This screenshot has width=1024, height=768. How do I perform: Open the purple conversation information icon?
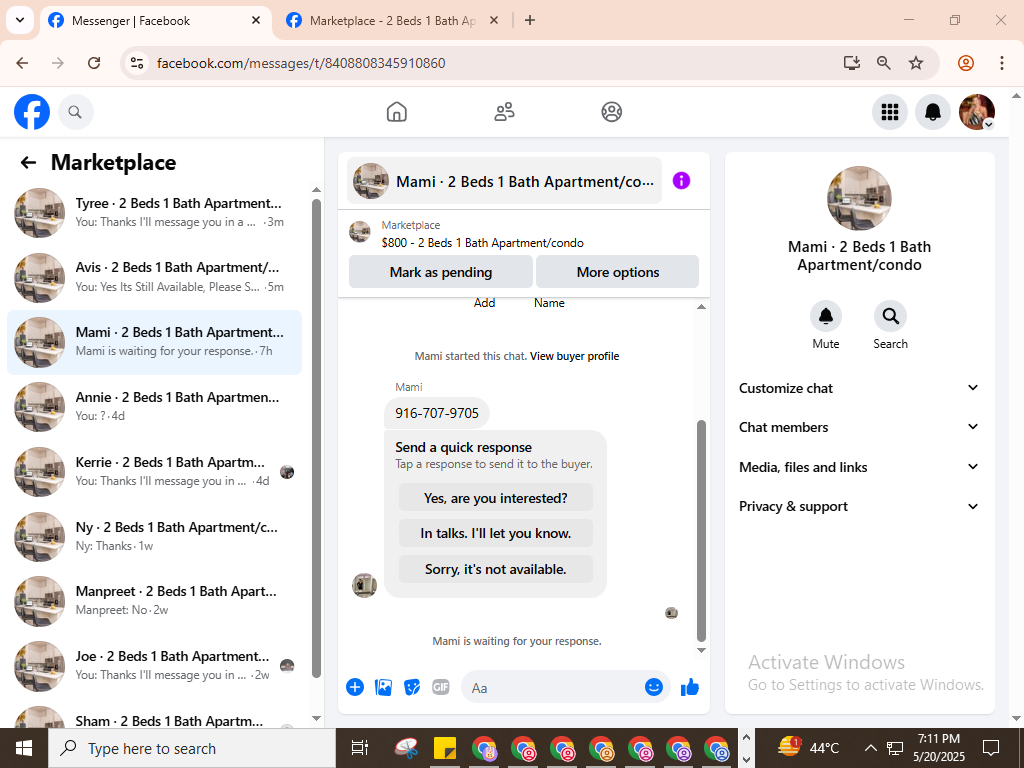pyautogui.click(x=681, y=181)
